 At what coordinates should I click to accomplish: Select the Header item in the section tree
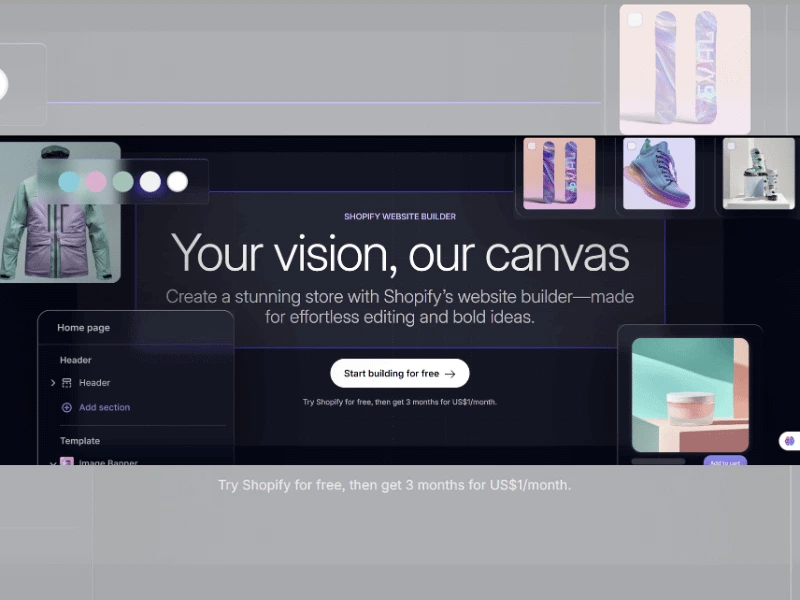[95, 383]
